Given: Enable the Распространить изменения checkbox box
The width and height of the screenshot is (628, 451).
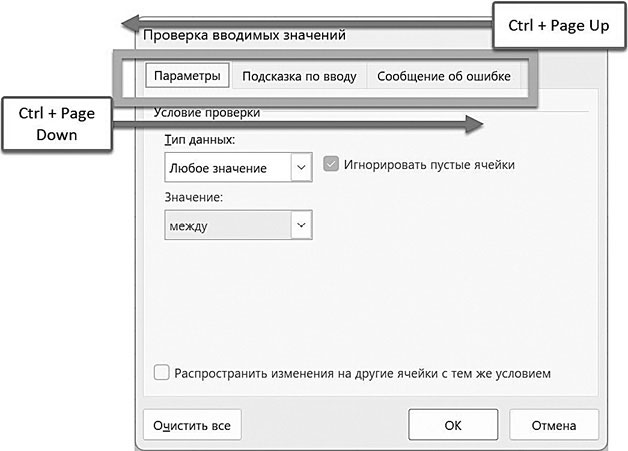Looking at the screenshot, I should click(x=162, y=374).
